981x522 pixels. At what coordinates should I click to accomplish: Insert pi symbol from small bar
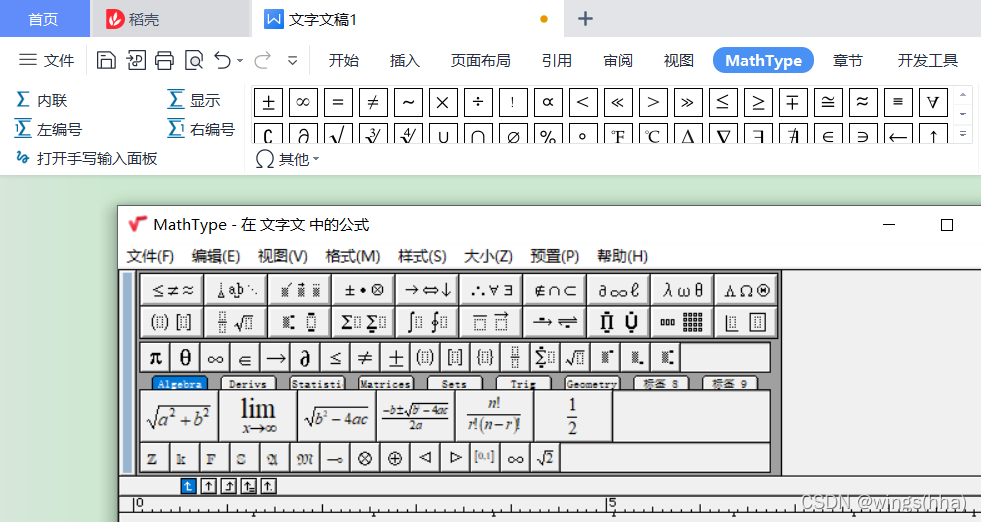tap(155, 358)
